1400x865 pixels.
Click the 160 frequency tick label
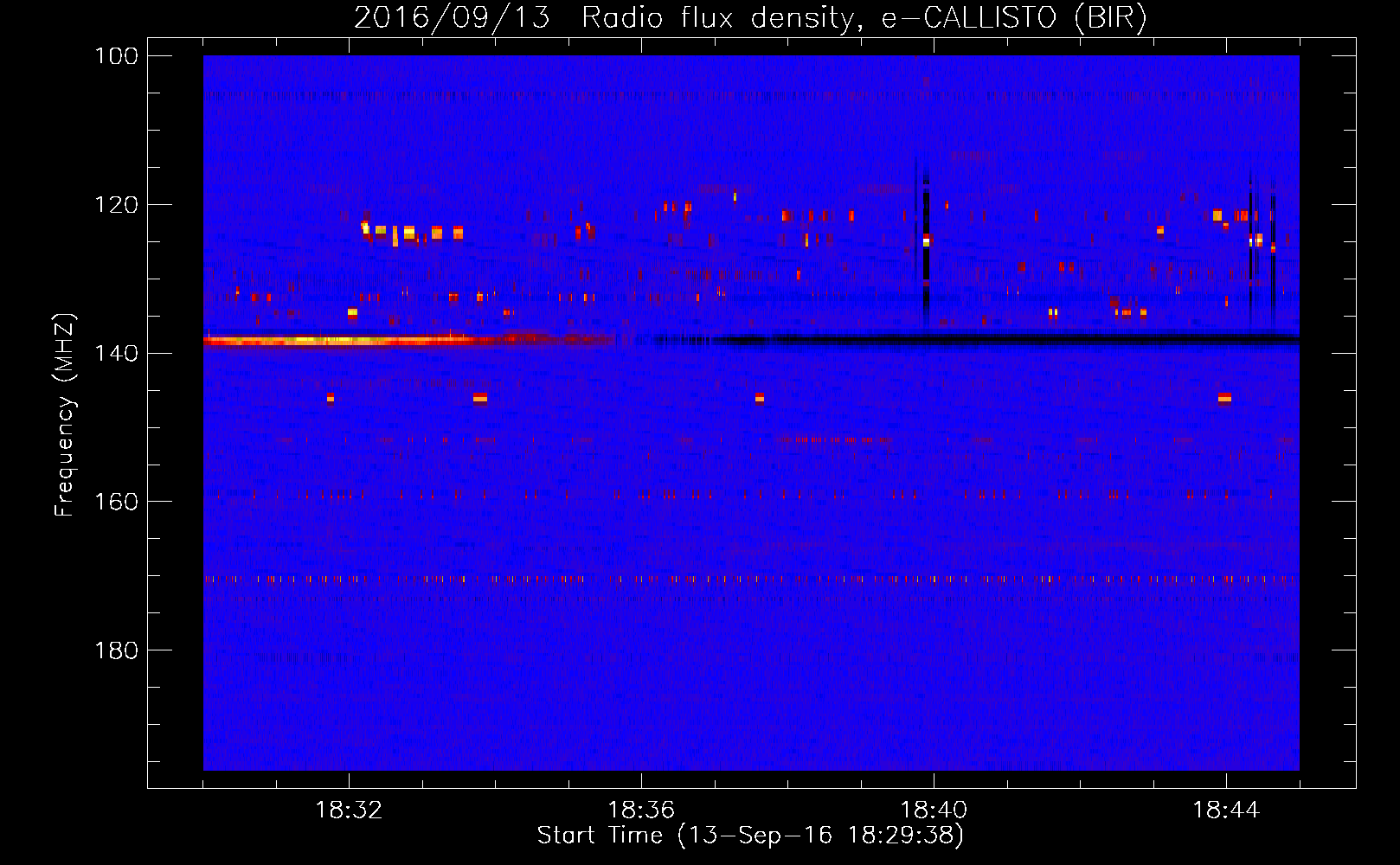116,502
